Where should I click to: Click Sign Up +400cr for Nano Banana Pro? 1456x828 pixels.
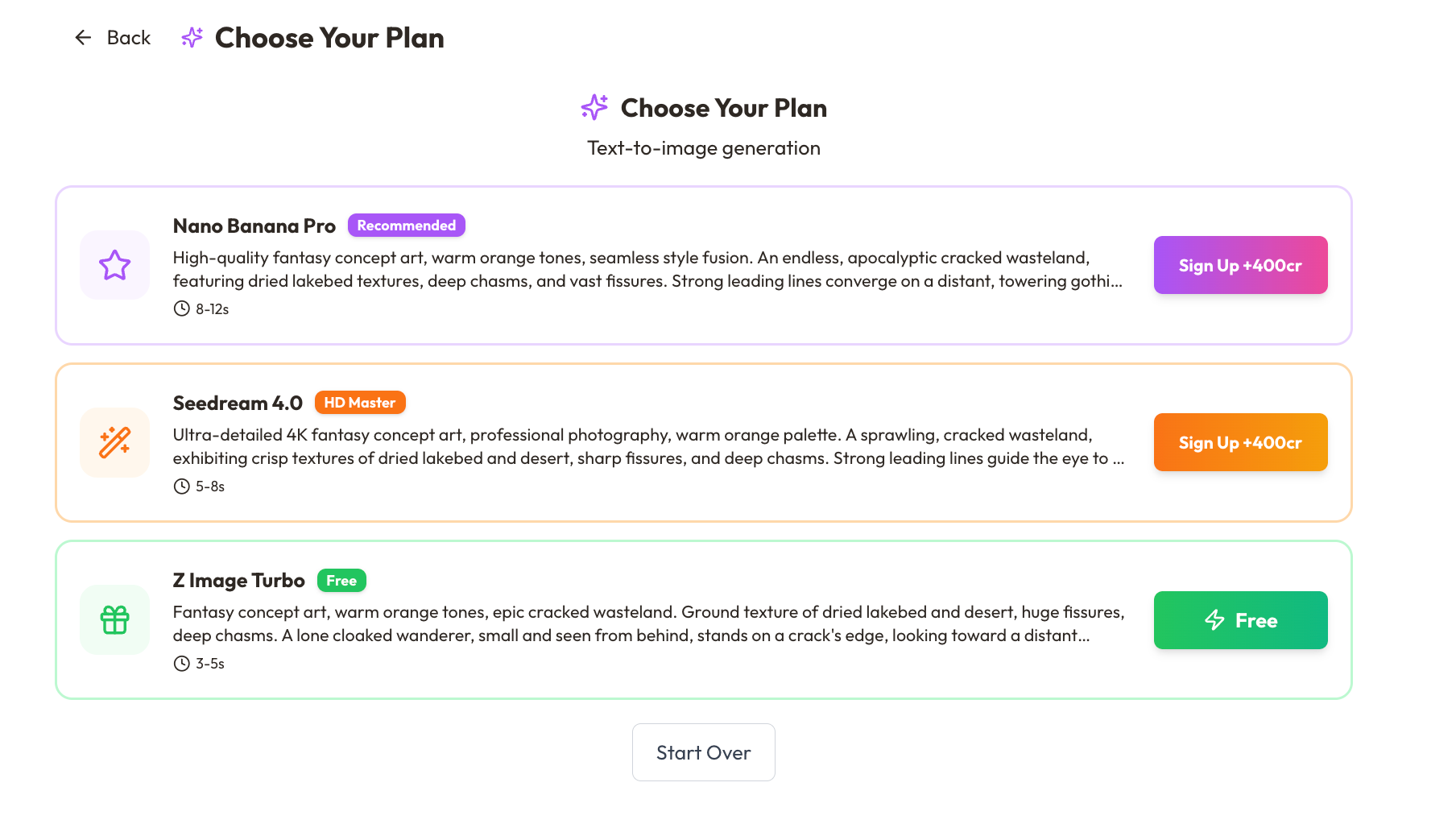(x=1240, y=265)
